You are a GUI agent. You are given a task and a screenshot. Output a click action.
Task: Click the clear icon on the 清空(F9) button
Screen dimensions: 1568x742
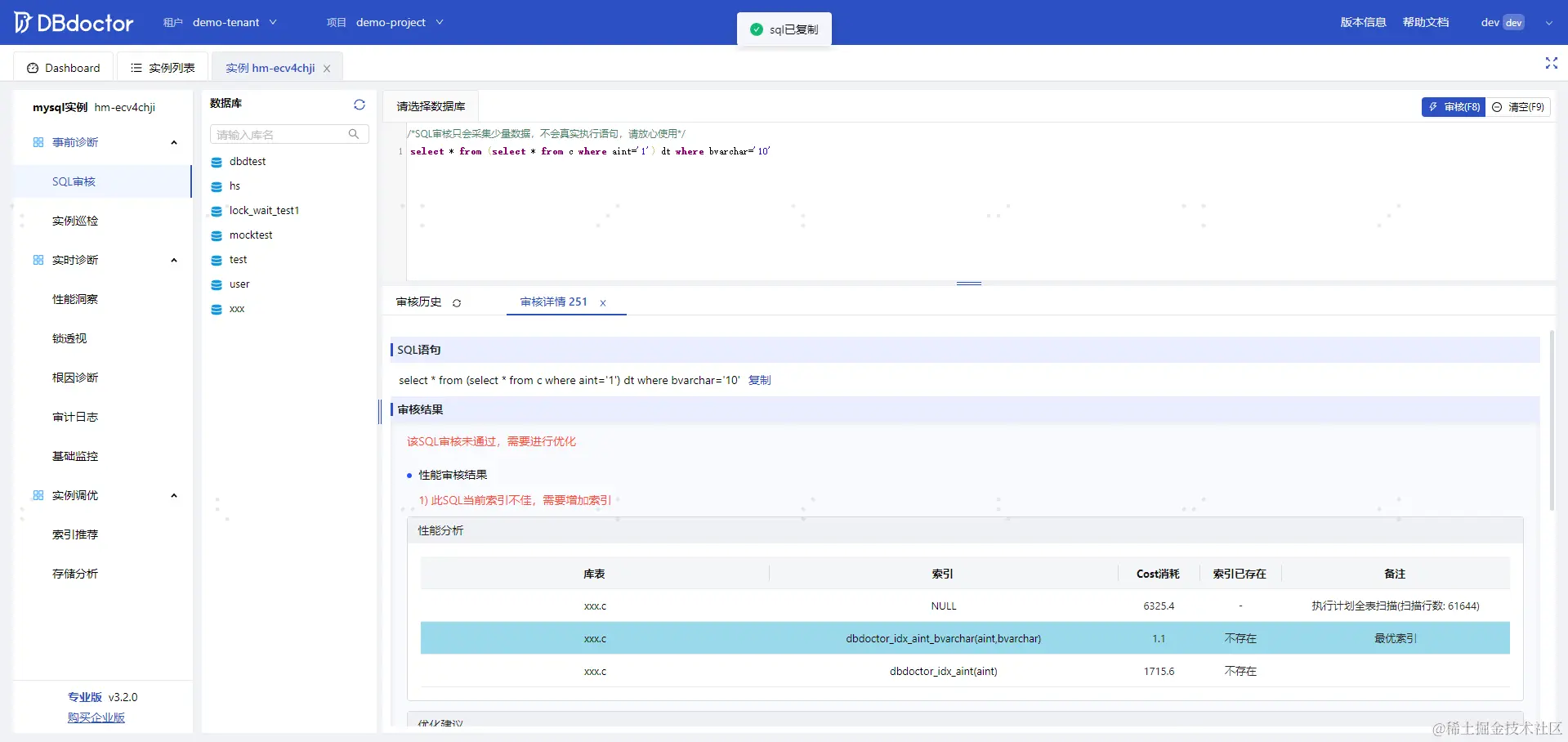[x=1496, y=107]
